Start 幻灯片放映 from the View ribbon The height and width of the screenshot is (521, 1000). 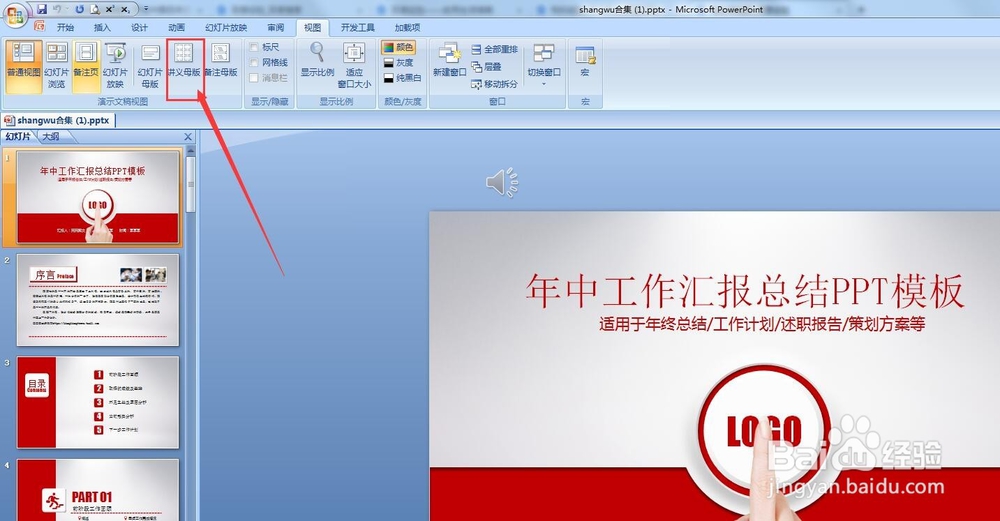[x=115, y=66]
